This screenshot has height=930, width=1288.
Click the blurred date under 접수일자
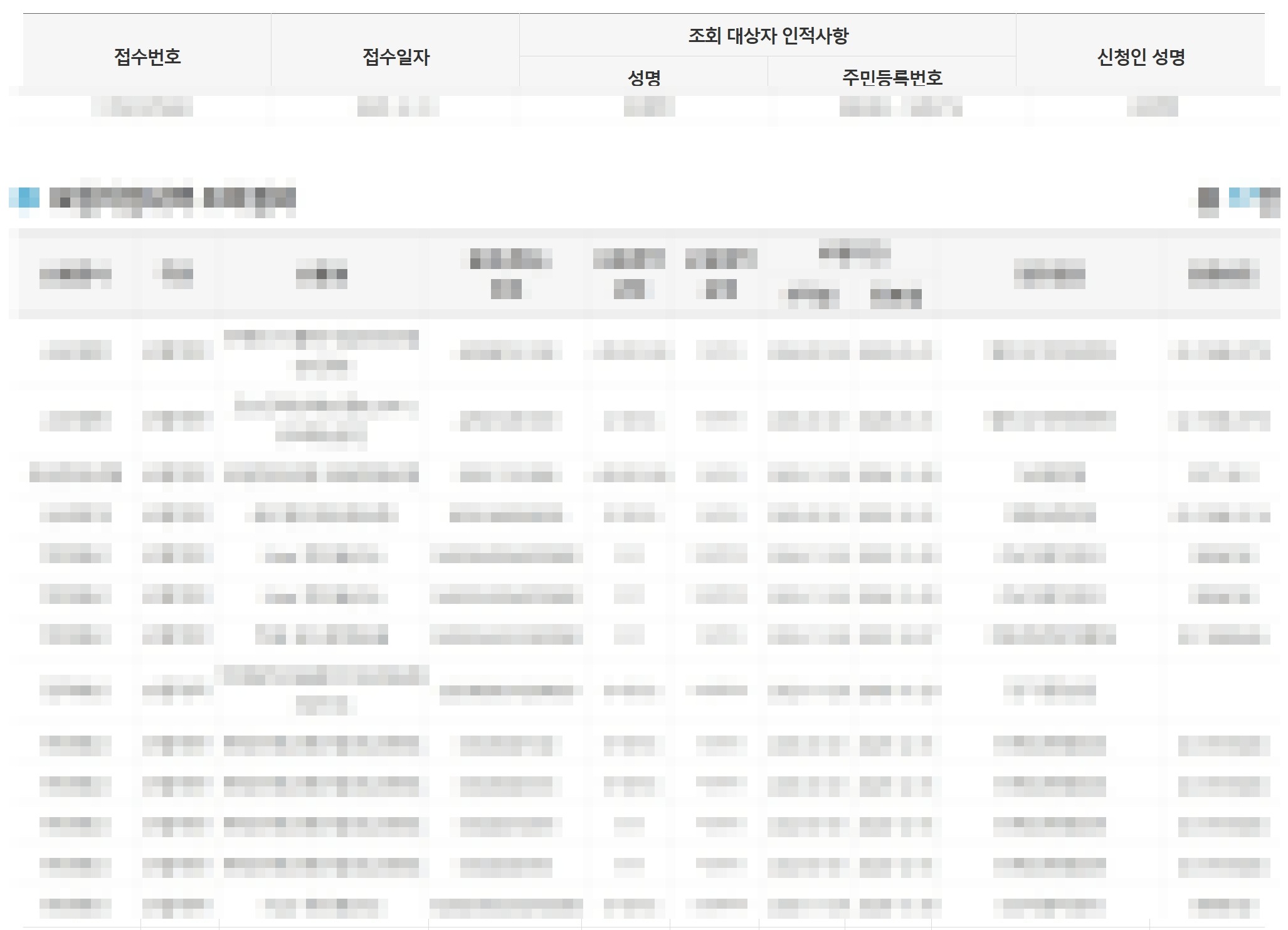coord(398,107)
